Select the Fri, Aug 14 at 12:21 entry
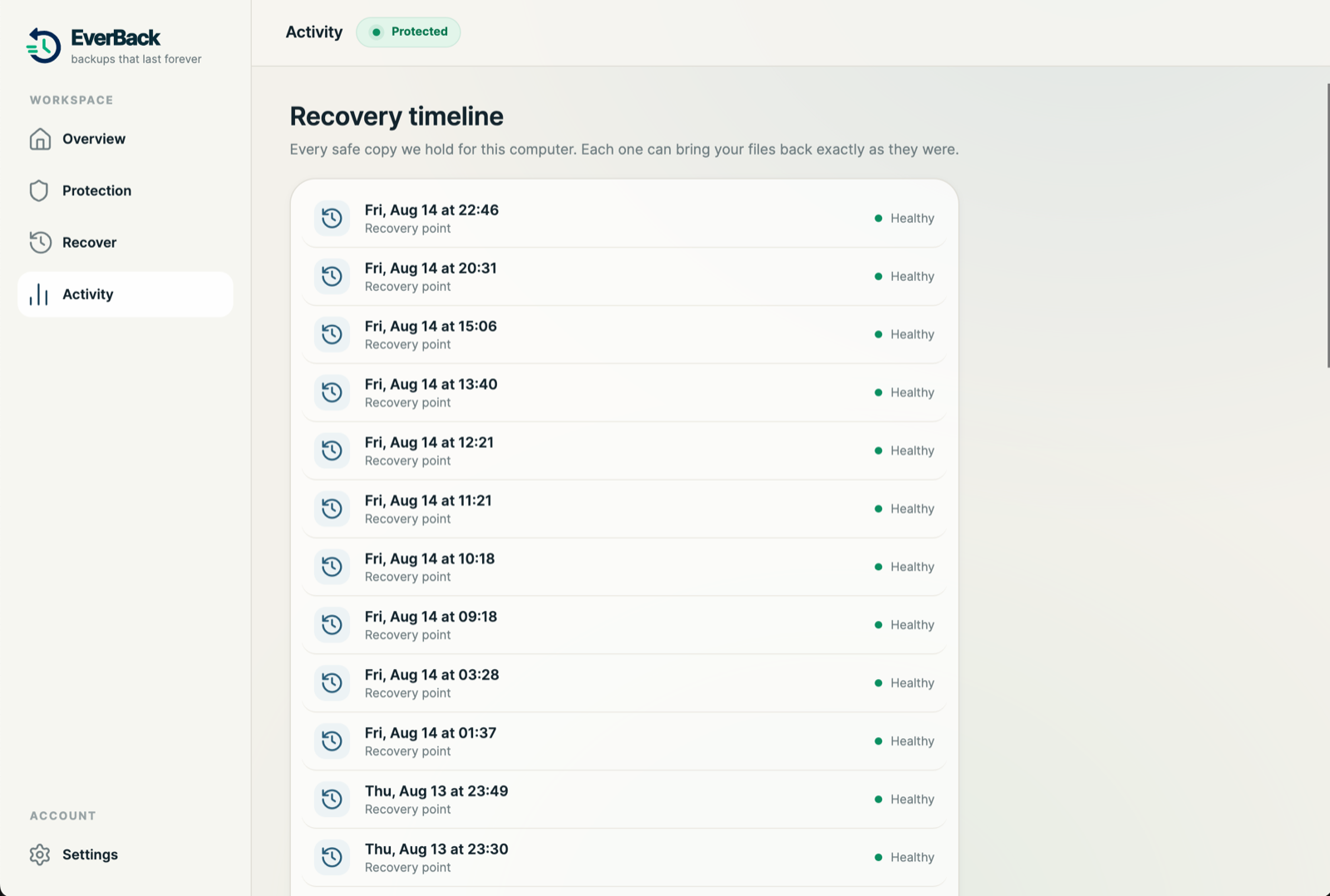1330x896 pixels. [x=624, y=450]
